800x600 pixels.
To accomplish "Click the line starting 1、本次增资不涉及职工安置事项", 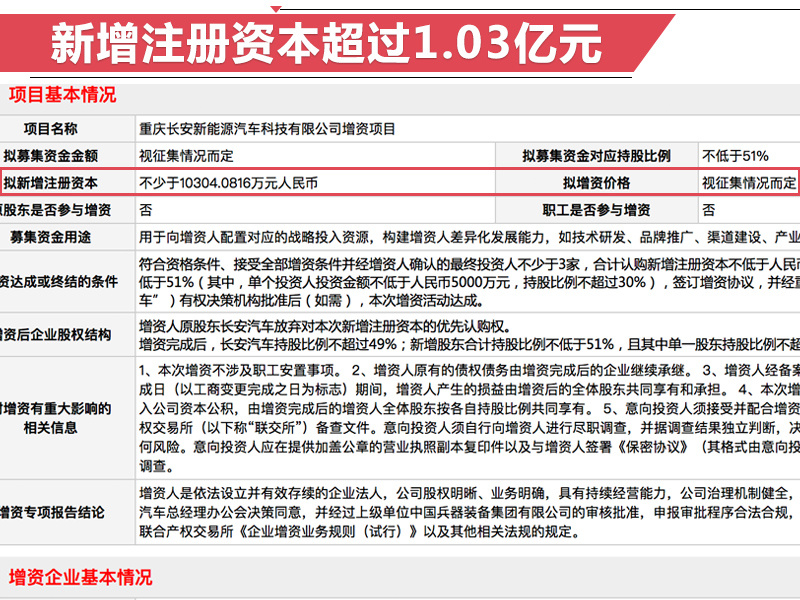I will [x=469, y=370].
